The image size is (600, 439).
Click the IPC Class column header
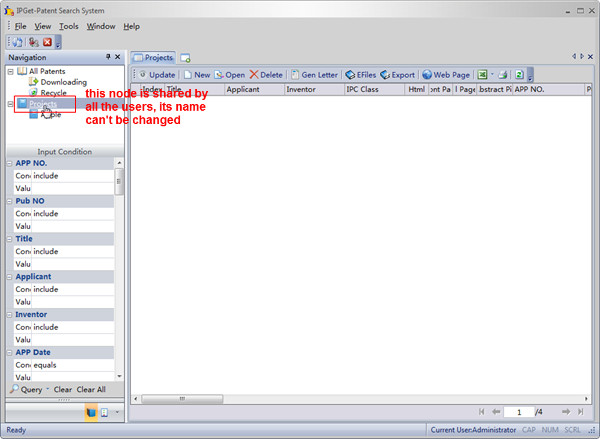374,90
